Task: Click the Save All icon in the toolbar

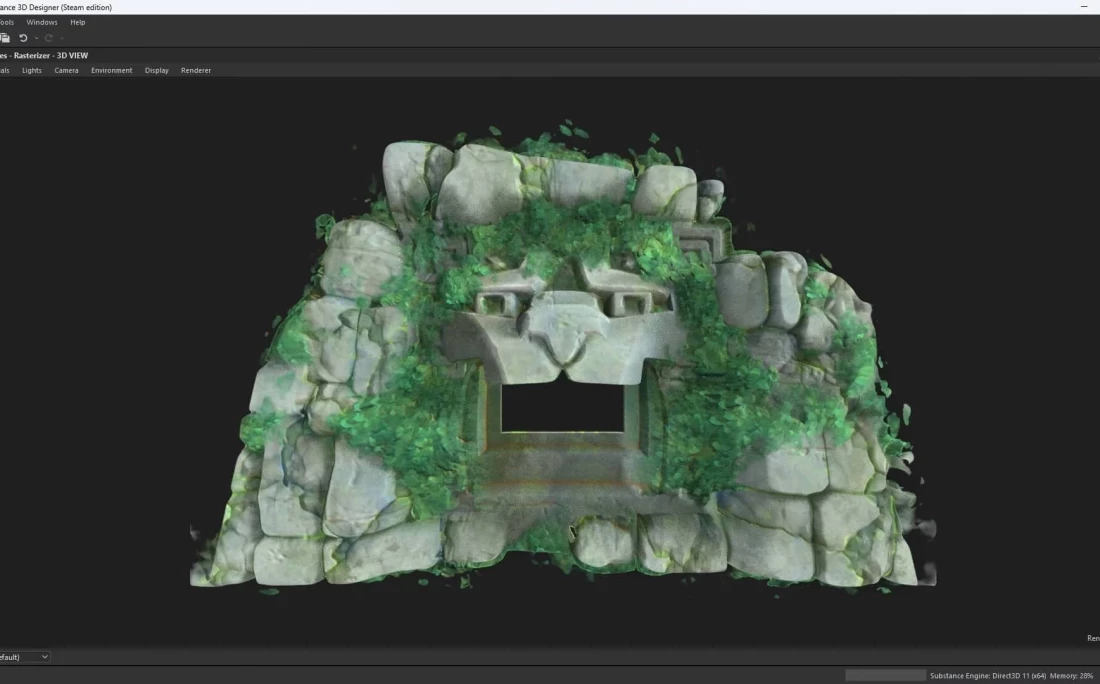Action: [4, 38]
